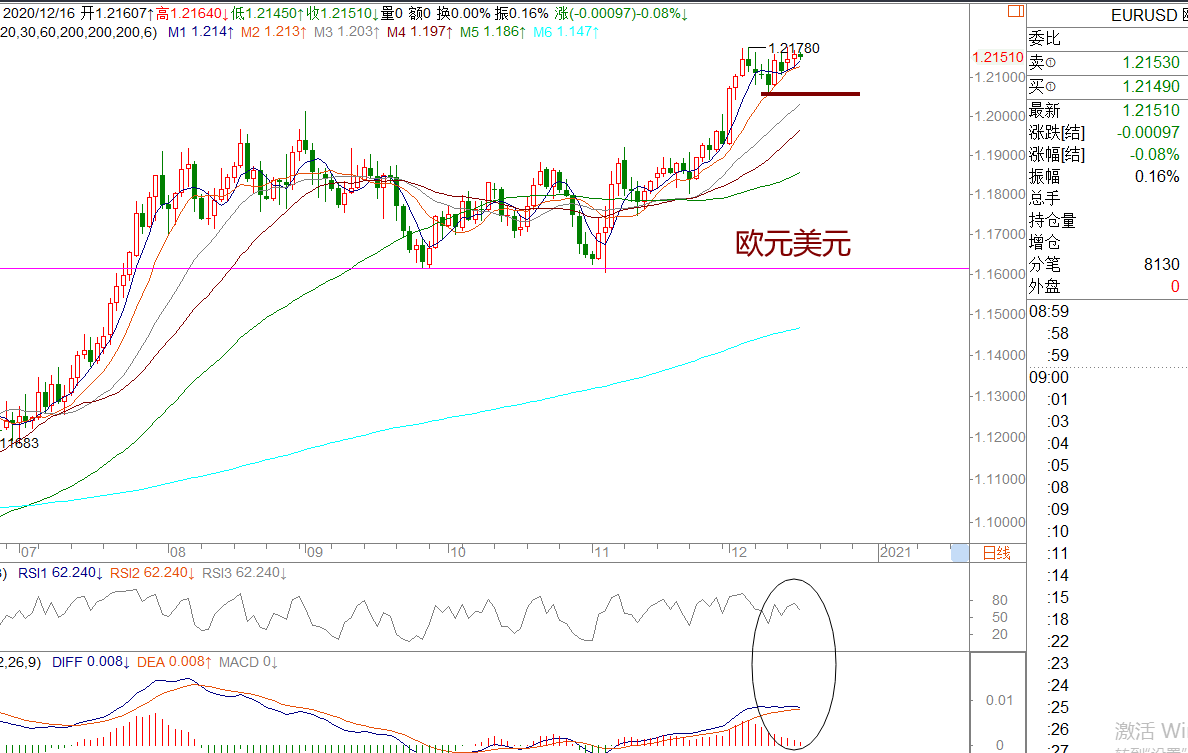Click the 07 month marker on time axis

coord(28,552)
